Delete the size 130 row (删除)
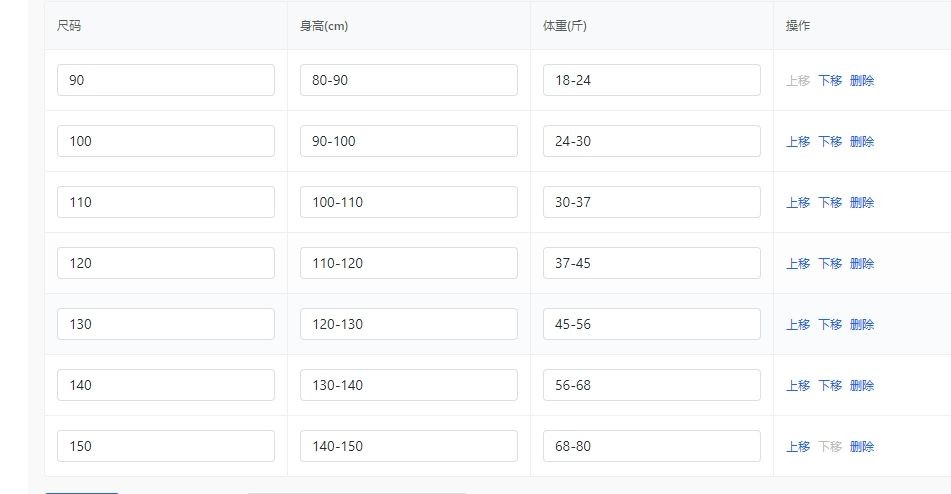The width and height of the screenshot is (951, 494). coord(862,325)
